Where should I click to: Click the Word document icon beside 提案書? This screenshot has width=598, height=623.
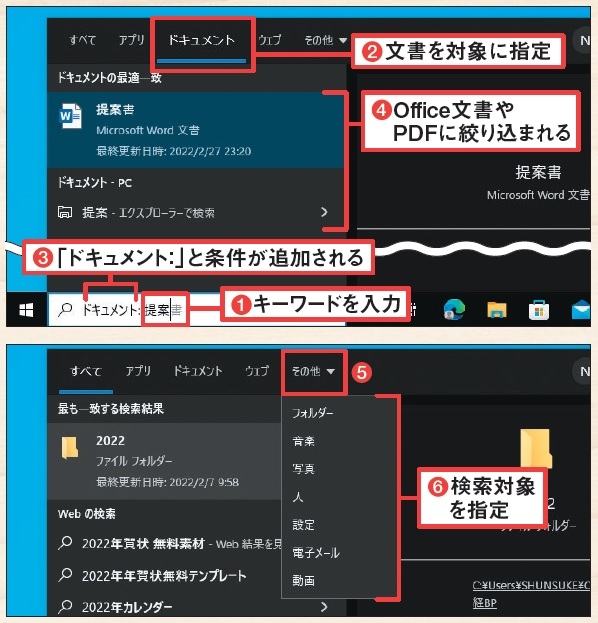tap(70, 116)
